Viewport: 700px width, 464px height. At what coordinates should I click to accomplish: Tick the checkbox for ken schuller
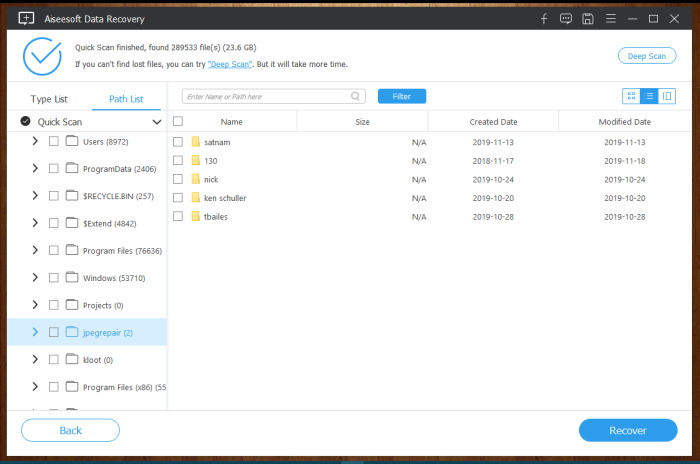coord(178,198)
